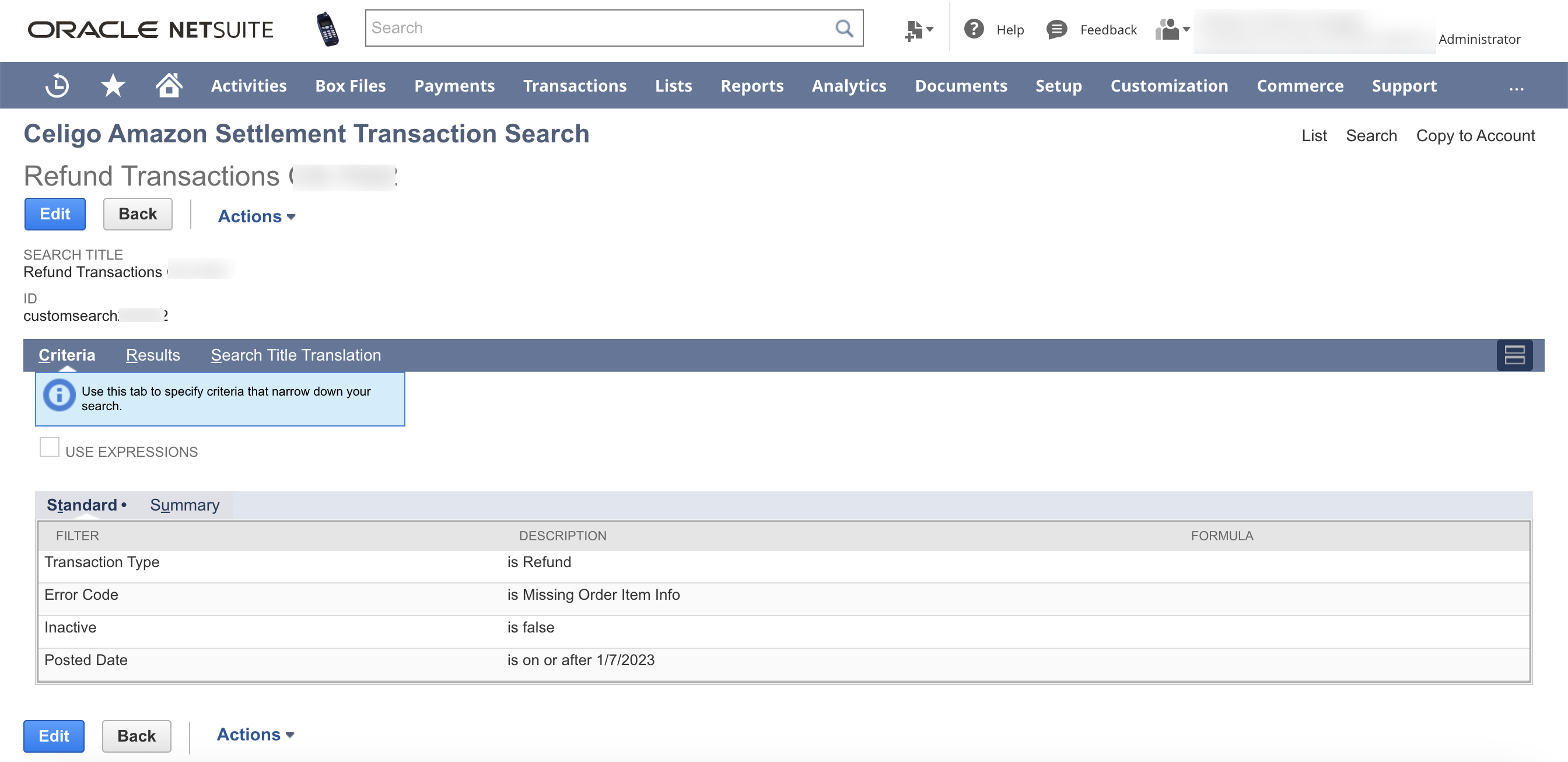Click the magnifying glass search icon

point(843,28)
